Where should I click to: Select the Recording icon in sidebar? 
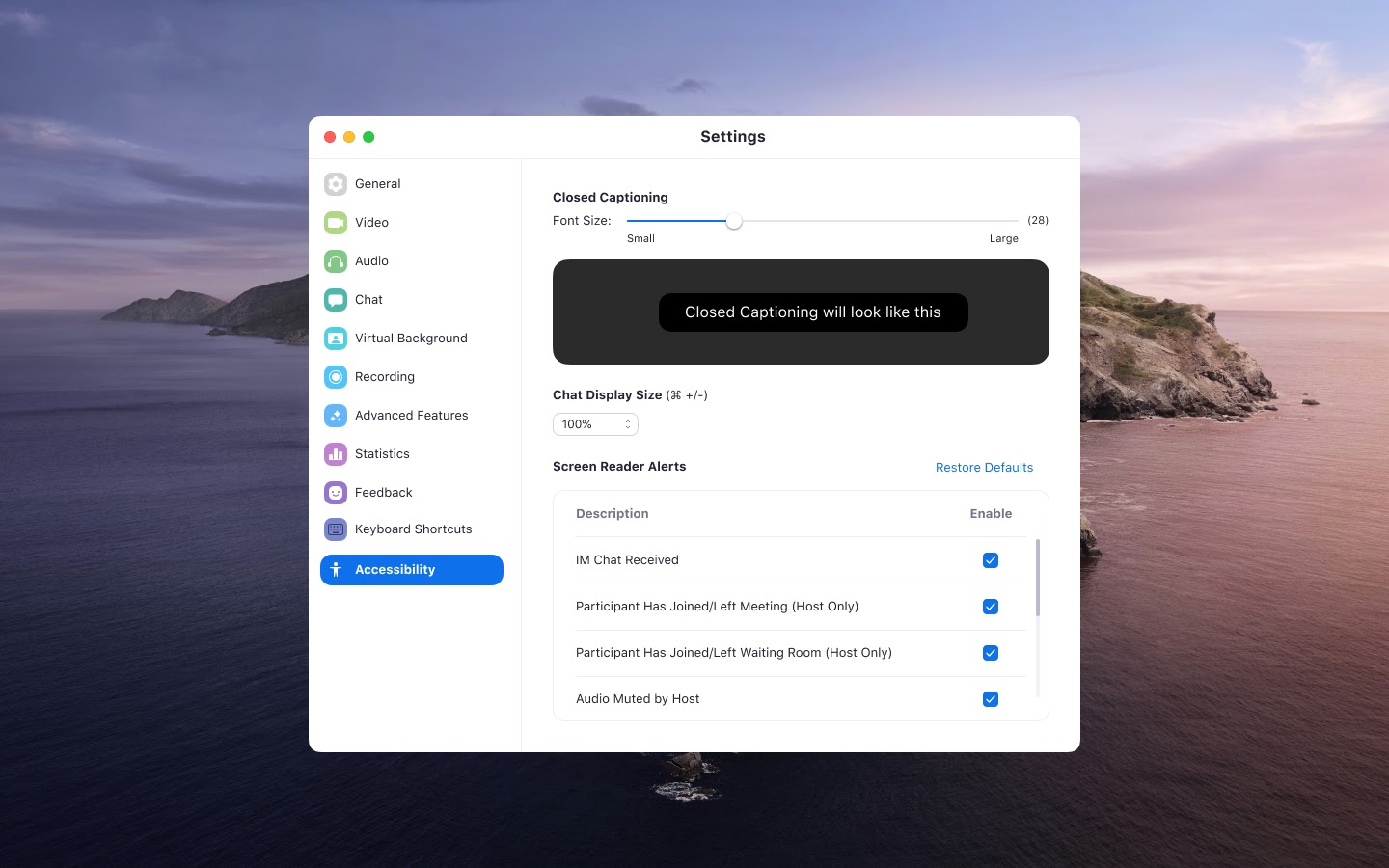[336, 377]
